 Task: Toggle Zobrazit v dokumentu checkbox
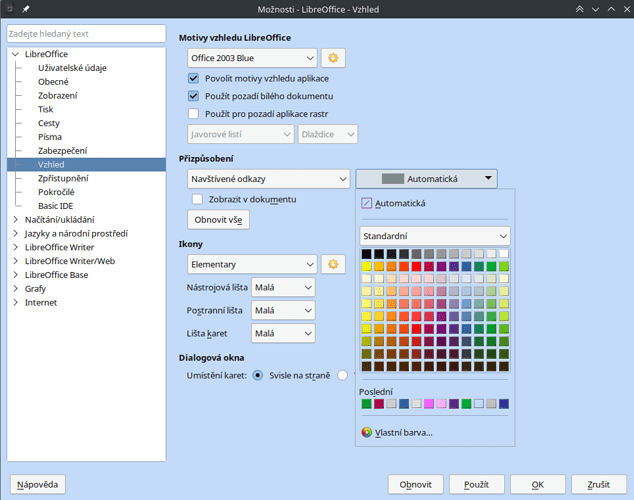(197, 199)
